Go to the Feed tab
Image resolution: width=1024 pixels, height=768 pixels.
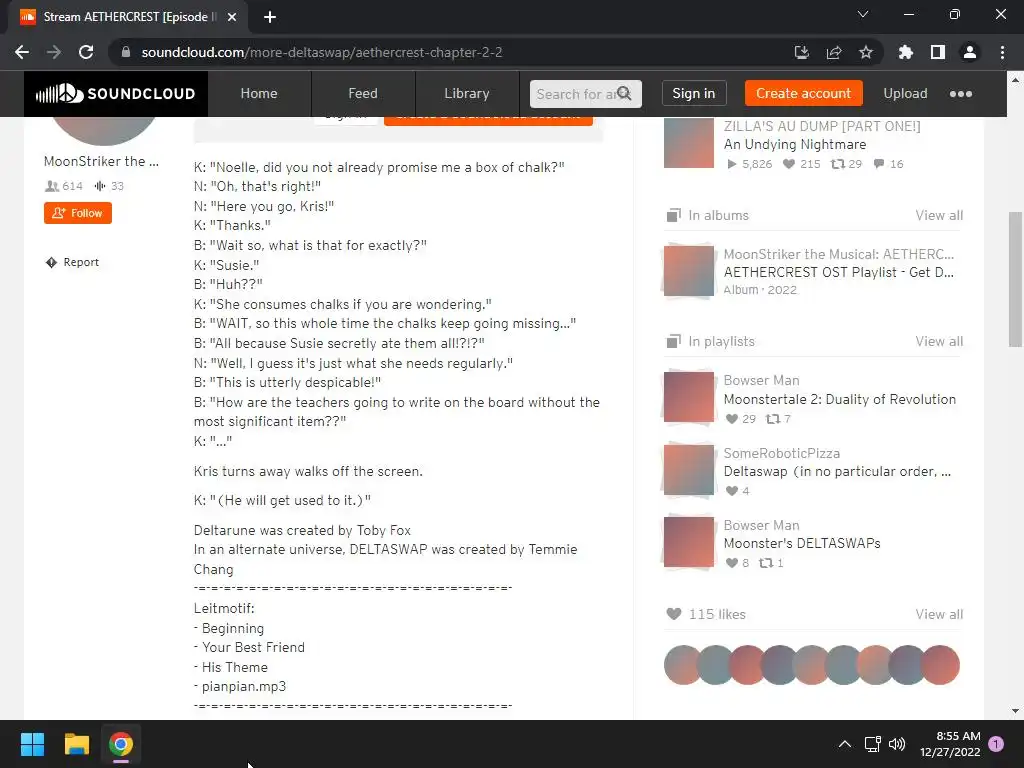tap(362, 93)
